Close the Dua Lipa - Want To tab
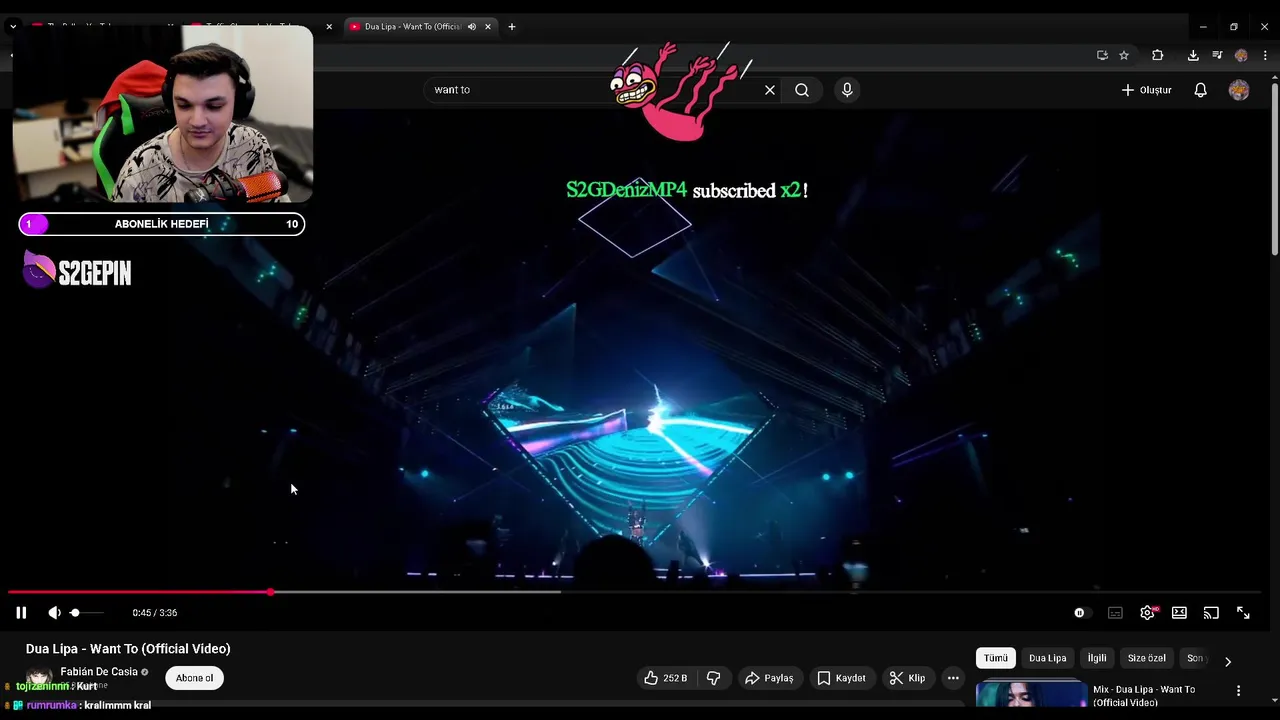The image size is (1280, 720). pos(488,27)
